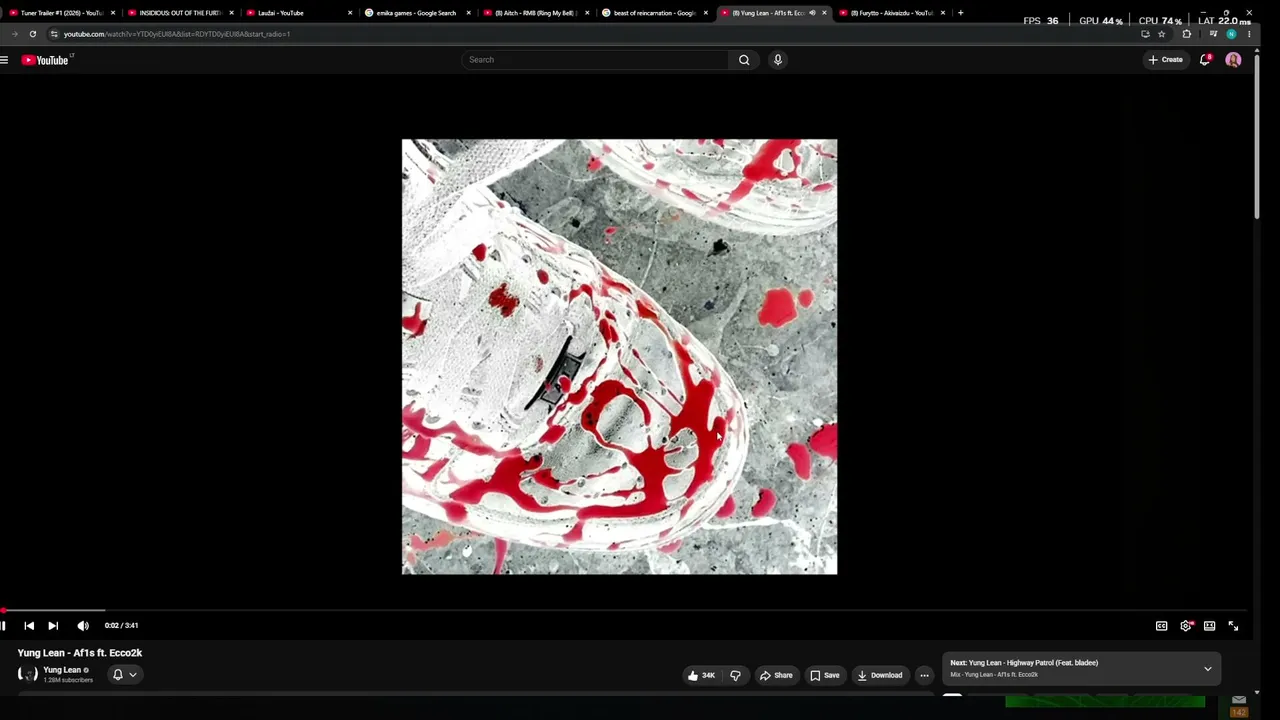Save the video to a playlist
This screenshot has height=720, width=1280.
pos(825,675)
